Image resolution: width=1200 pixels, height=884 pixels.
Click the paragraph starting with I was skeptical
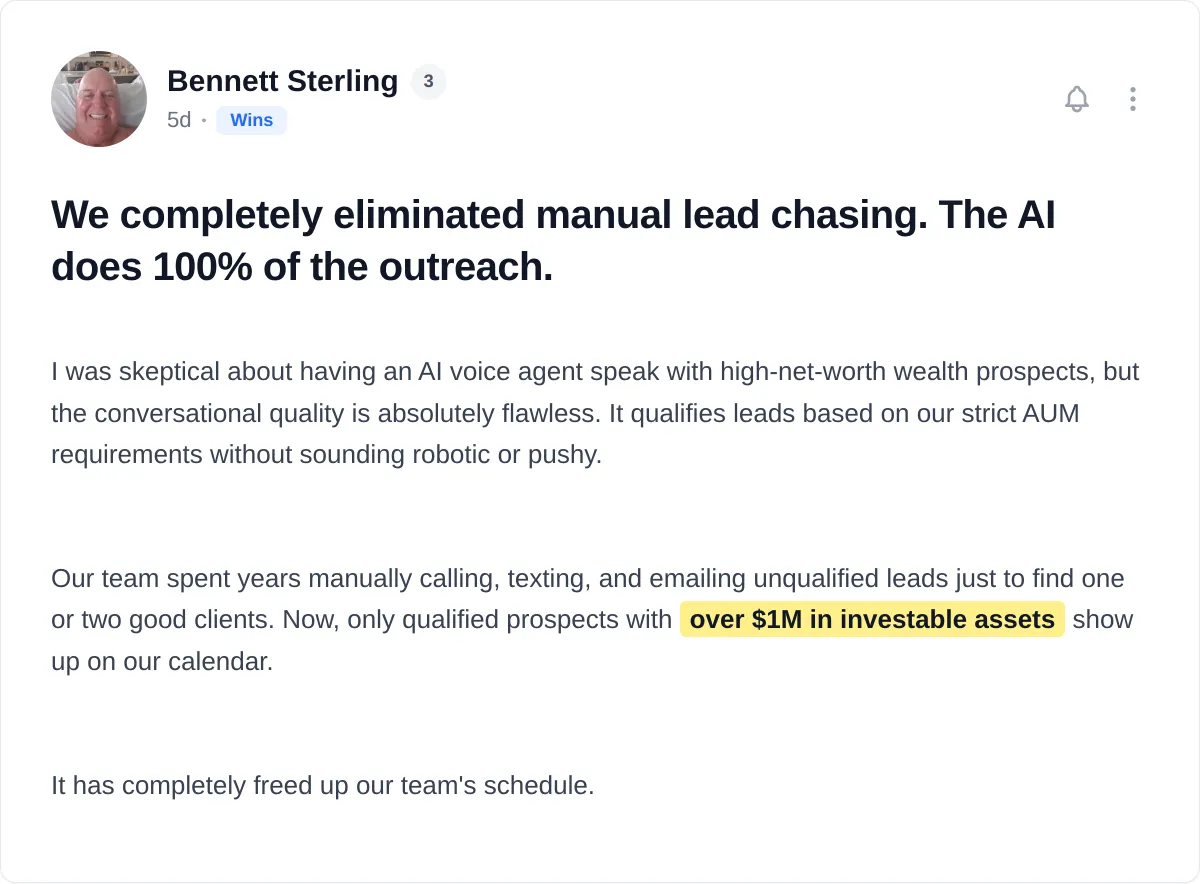pos(596,413)
